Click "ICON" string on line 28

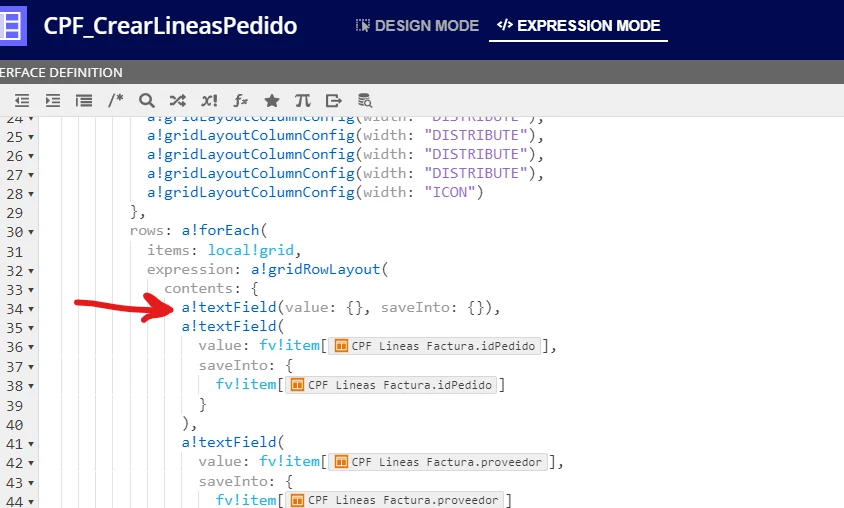pos(450,192)
